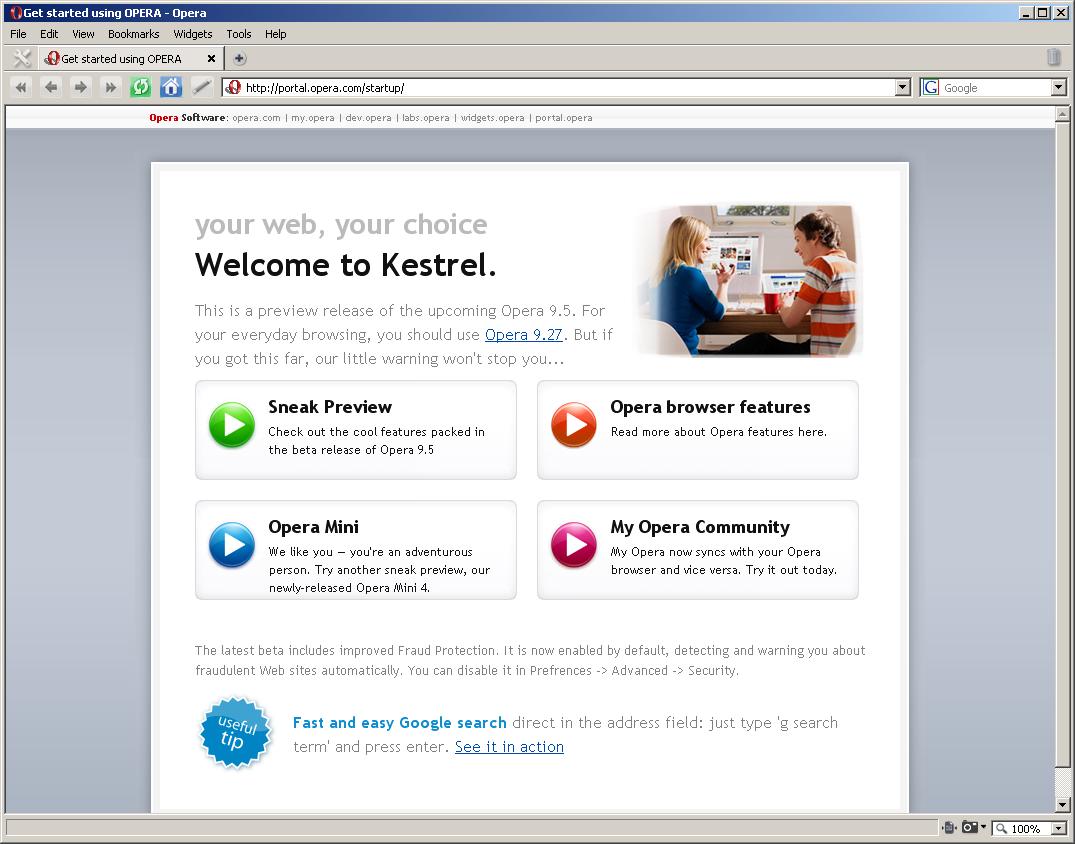
Task: Open the panels toggle wrench icon
Action: pyautogui.click(x=22, y=59)
